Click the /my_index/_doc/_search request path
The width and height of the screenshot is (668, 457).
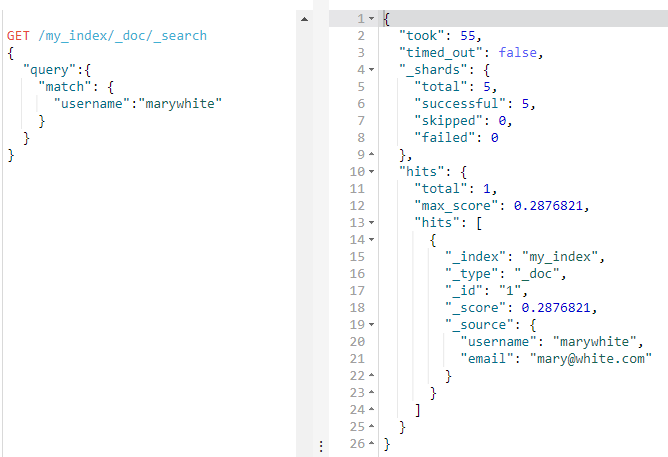pyautogui.click(x=122, y=36)
